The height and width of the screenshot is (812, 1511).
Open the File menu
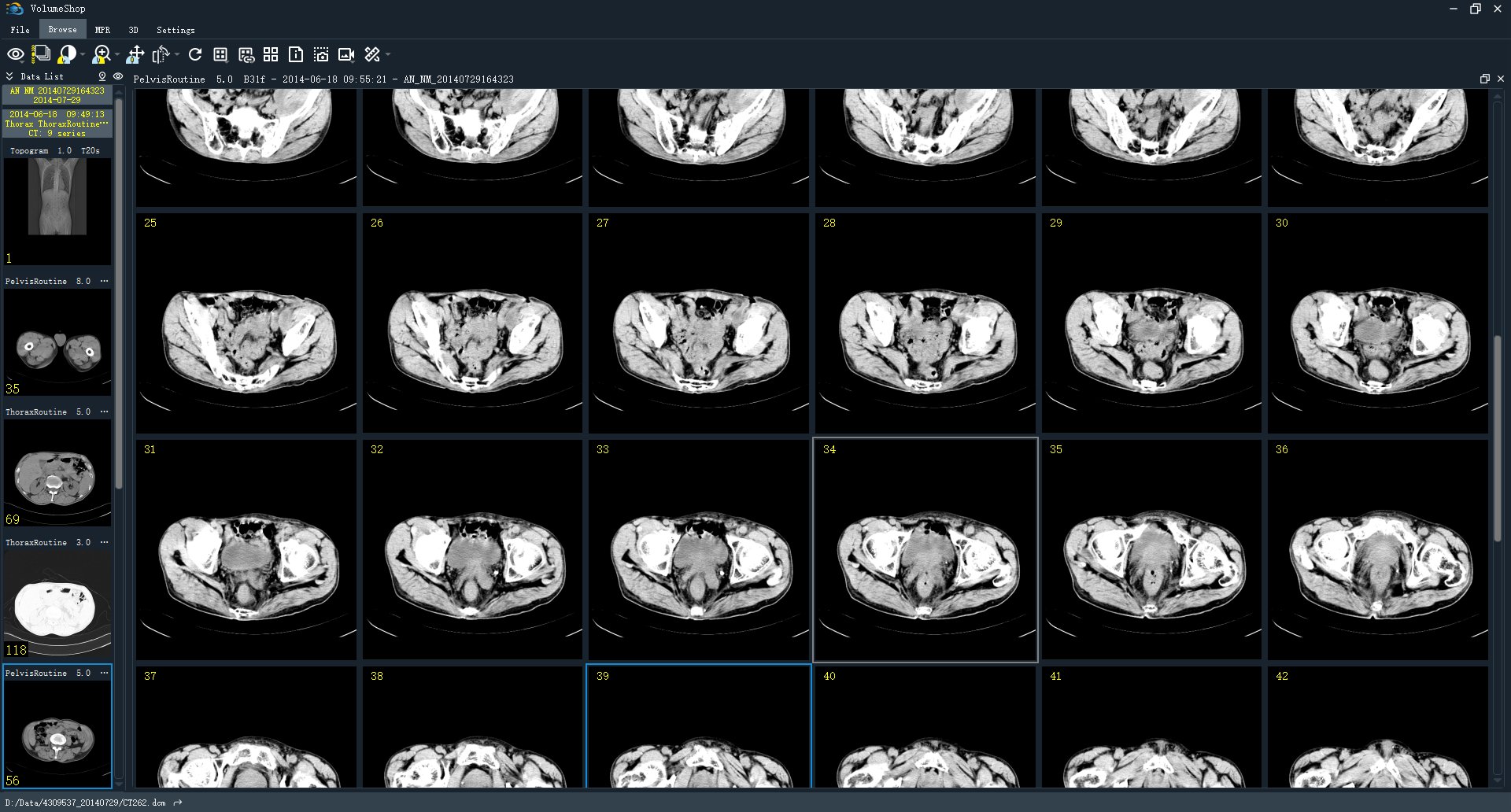point(20,30)
